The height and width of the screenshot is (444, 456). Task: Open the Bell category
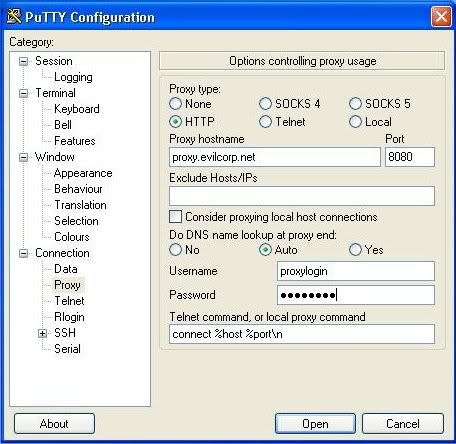(x=63, y=125)
